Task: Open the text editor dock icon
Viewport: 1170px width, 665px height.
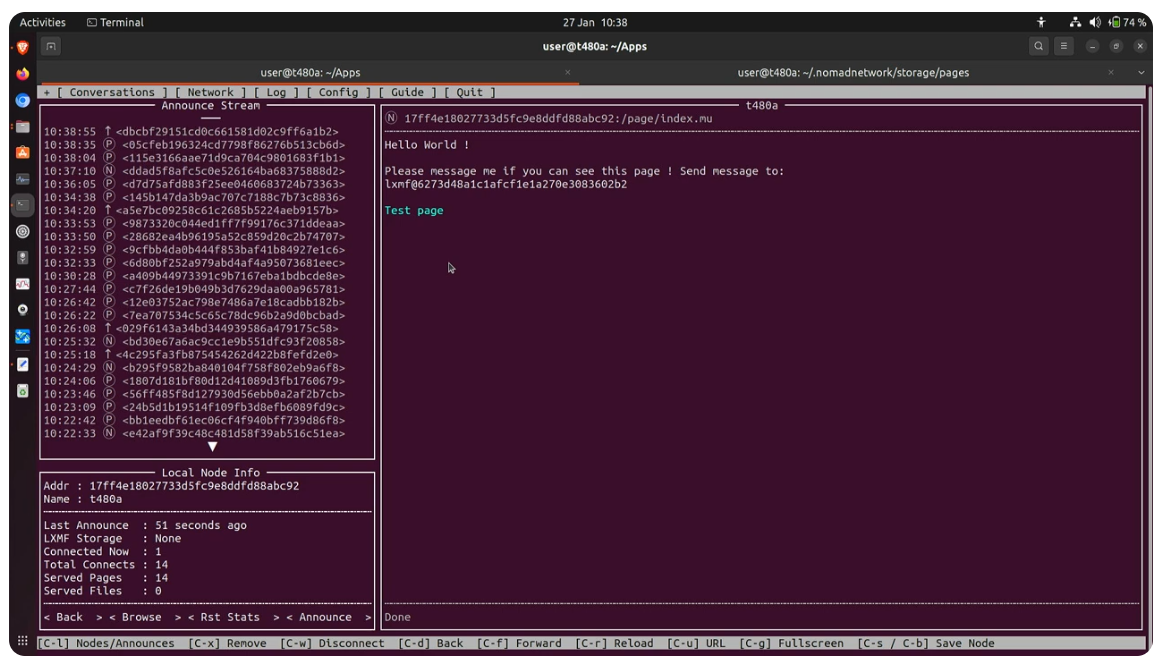Action: [x=23, y=364]
